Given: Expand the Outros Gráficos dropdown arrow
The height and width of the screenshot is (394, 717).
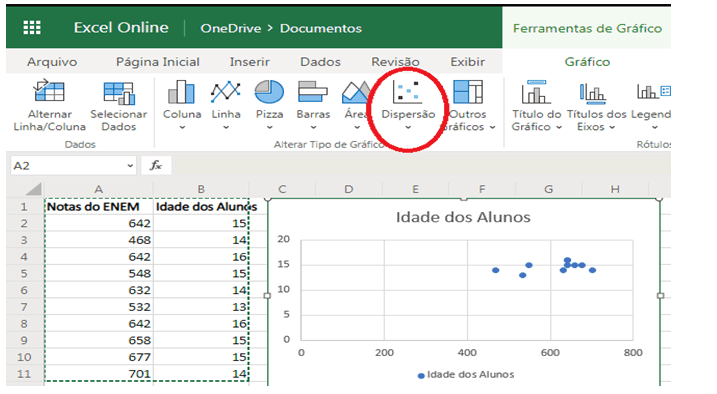Looking at the screenshot, I should (x=492, y=128).
